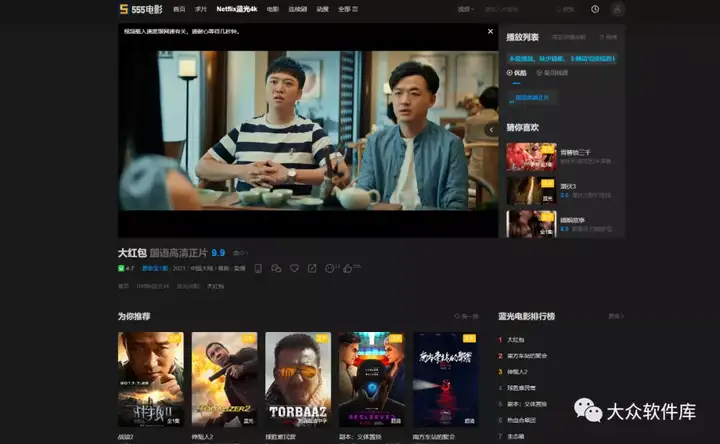This screenshot has height=444, width=720.
Task: Open the 动漫 nav item
Action: (322, 9)
